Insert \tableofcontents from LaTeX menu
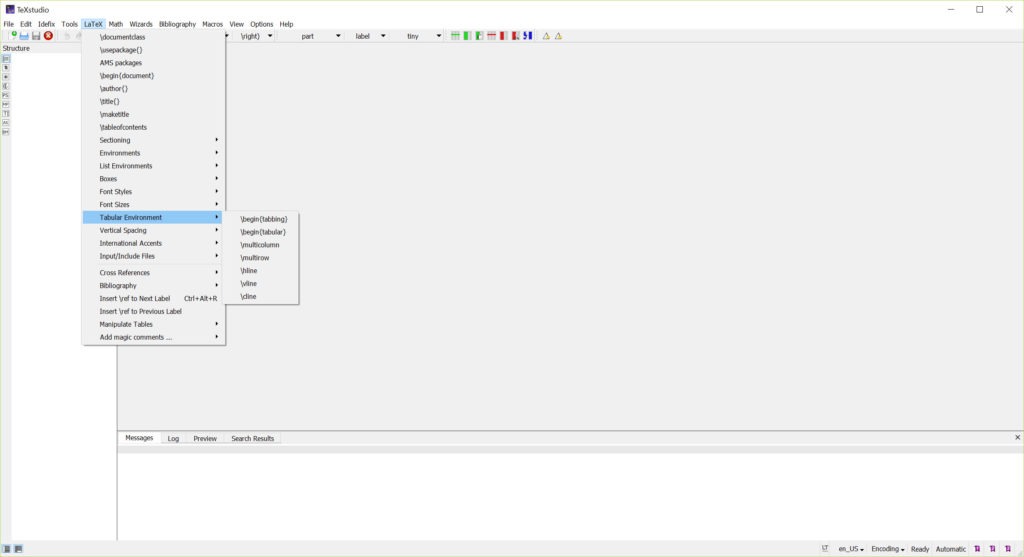1024x557 pixels. click(153, 127)
